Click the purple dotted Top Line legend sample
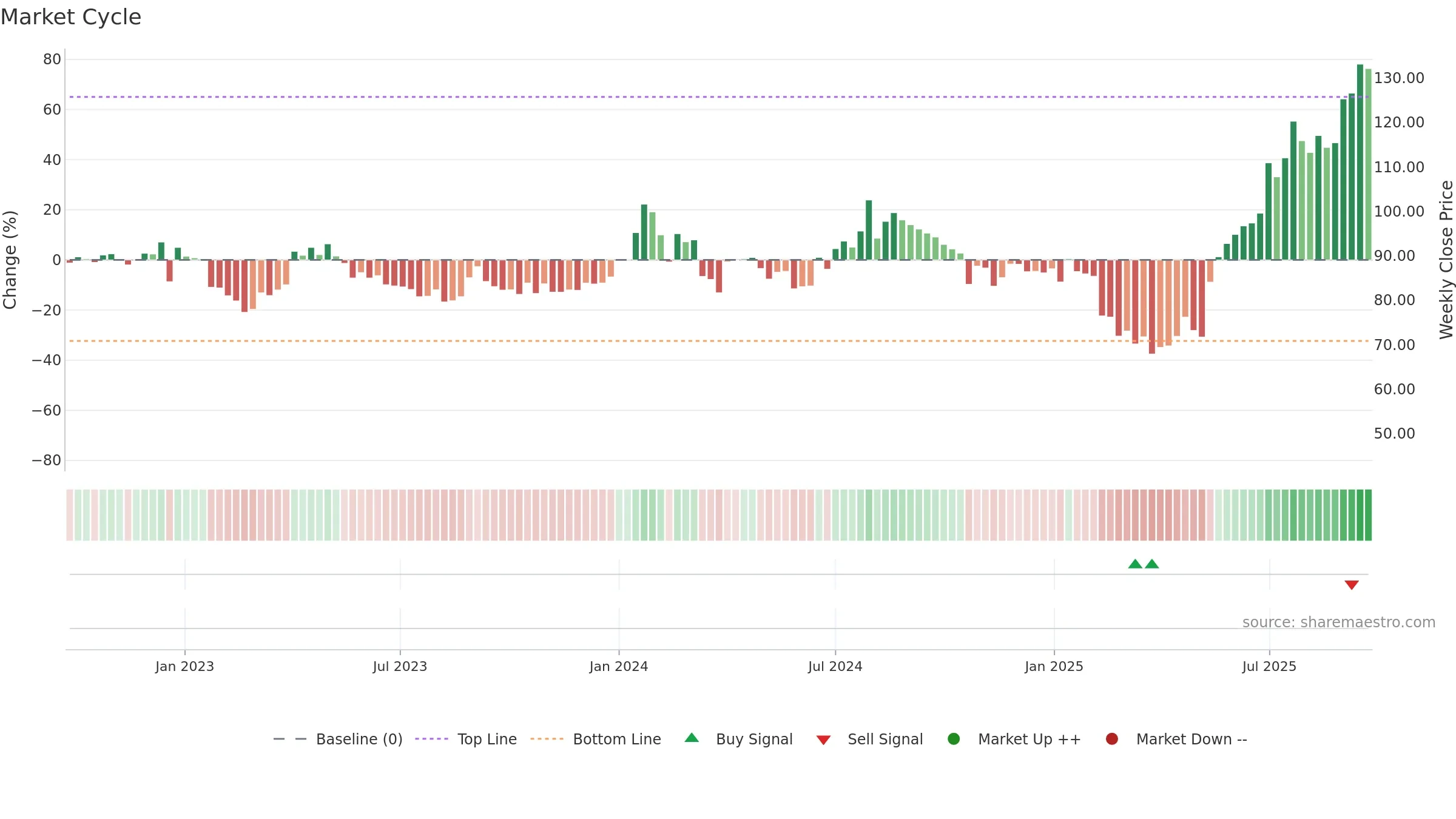Screen dimensions: 1456x819 click(431, 739)
